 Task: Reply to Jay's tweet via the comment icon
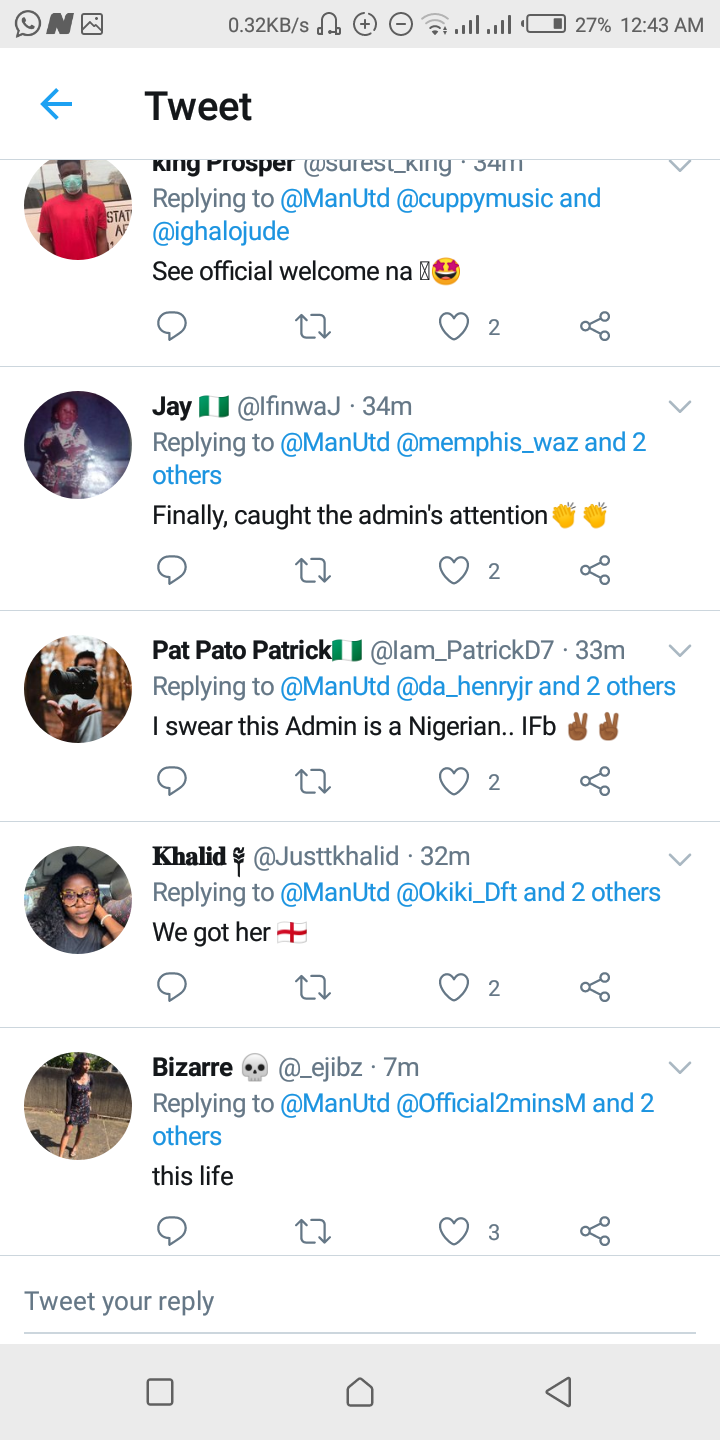(172, 570)
